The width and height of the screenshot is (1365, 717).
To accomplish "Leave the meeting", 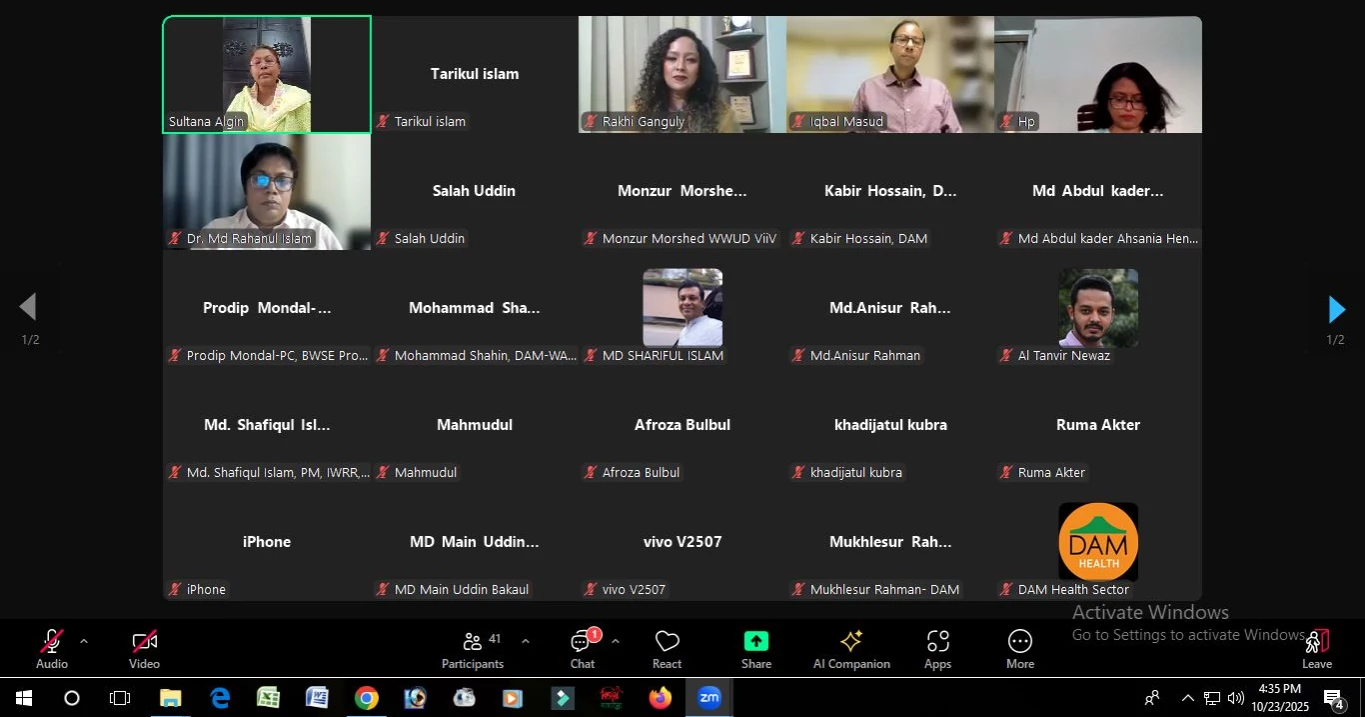I will [x=1317, y=649].
